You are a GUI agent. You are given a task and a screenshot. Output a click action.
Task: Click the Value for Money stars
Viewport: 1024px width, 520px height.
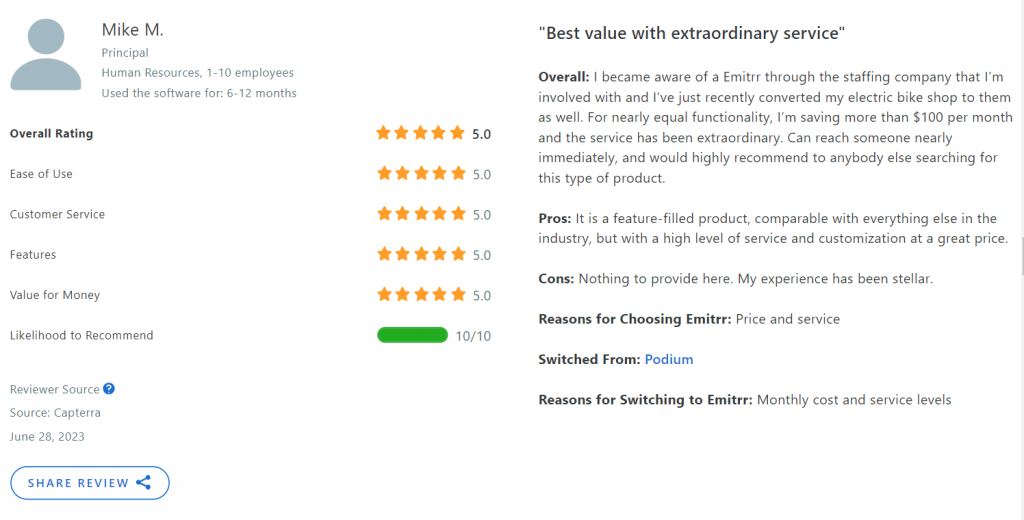coord(421,295)
